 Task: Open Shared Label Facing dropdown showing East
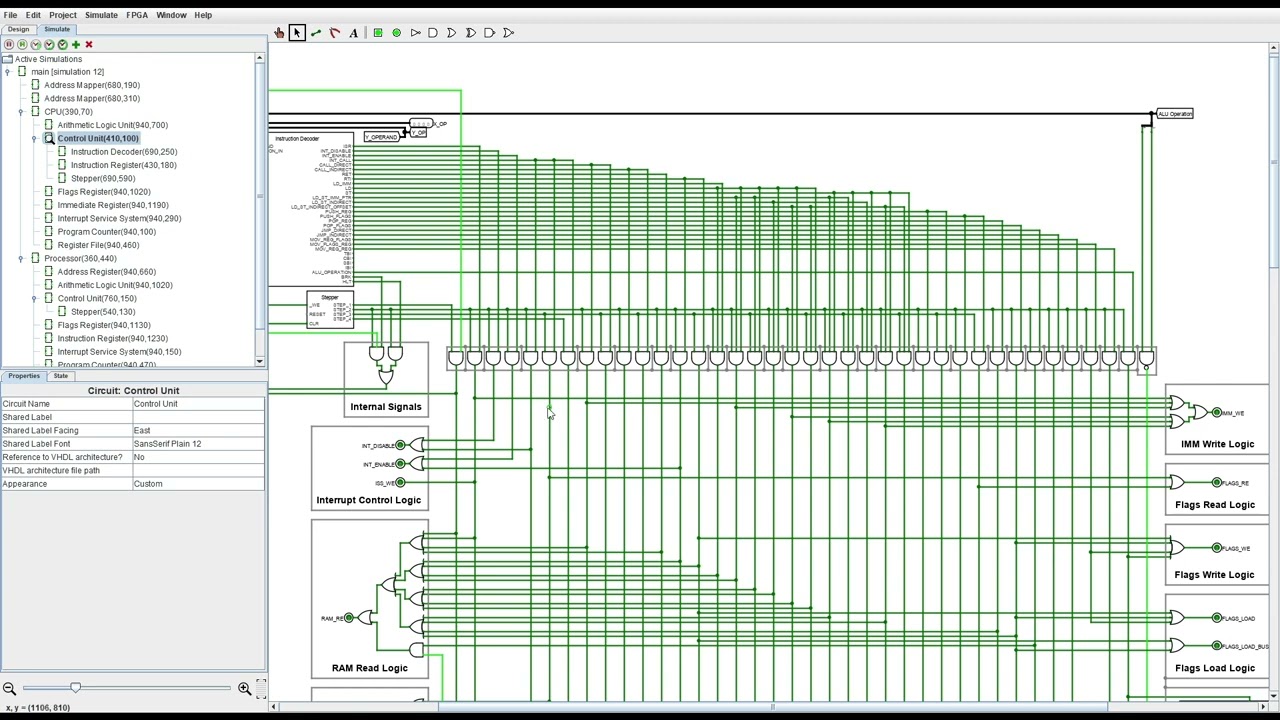(x=199, y=430)
